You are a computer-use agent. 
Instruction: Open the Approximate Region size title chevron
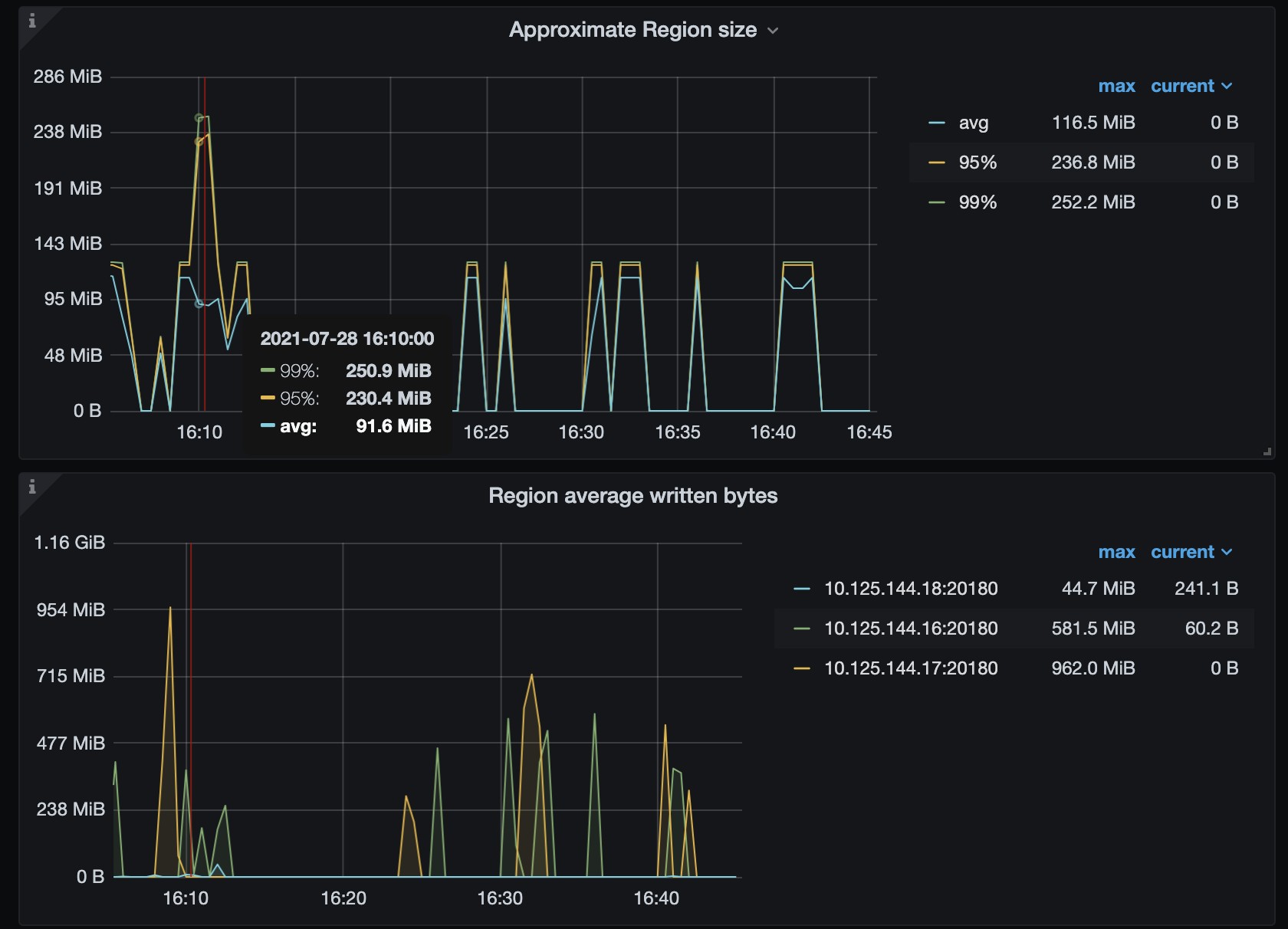773,31
